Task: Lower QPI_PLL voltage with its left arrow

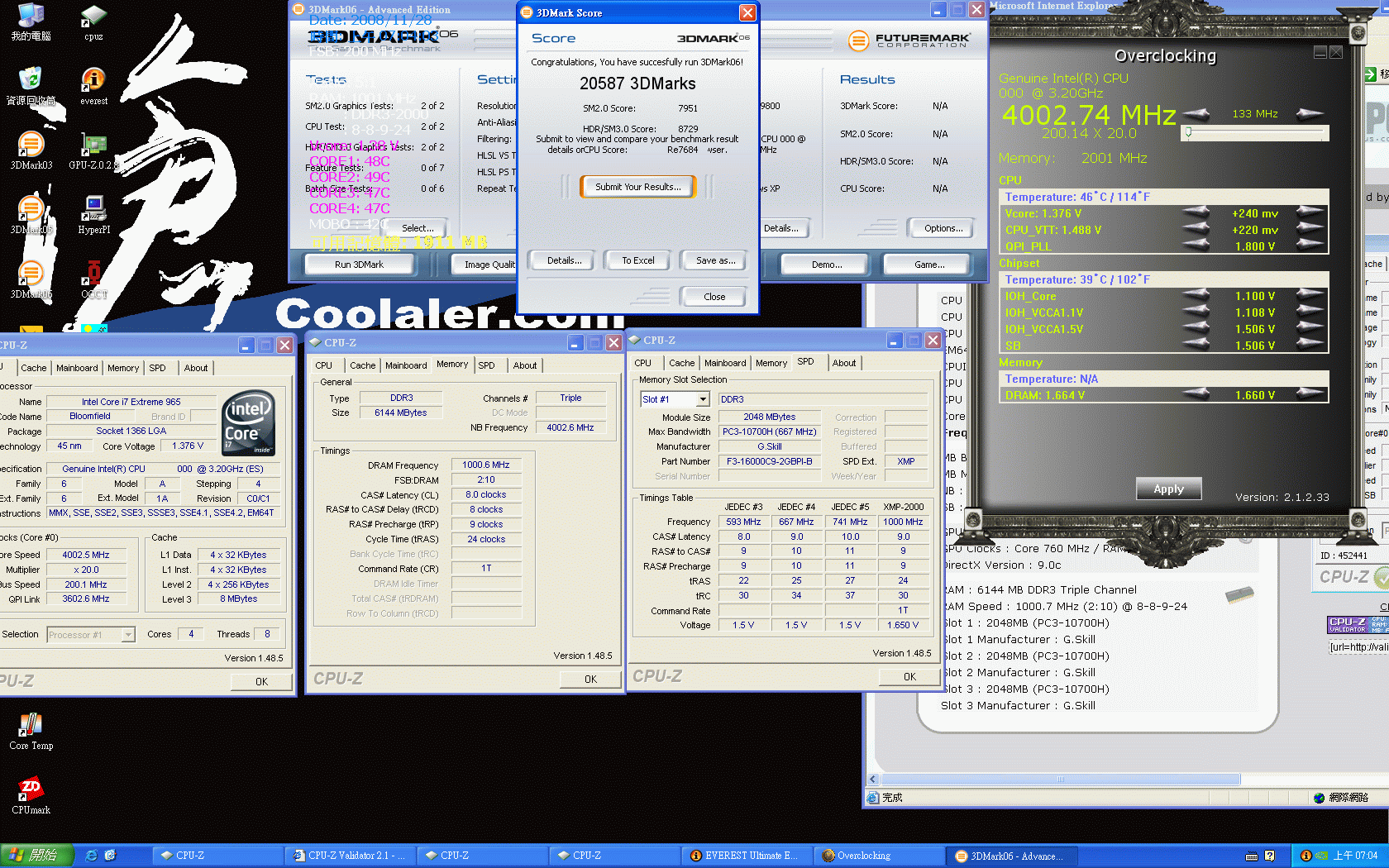Action: tap(1196, 246)
